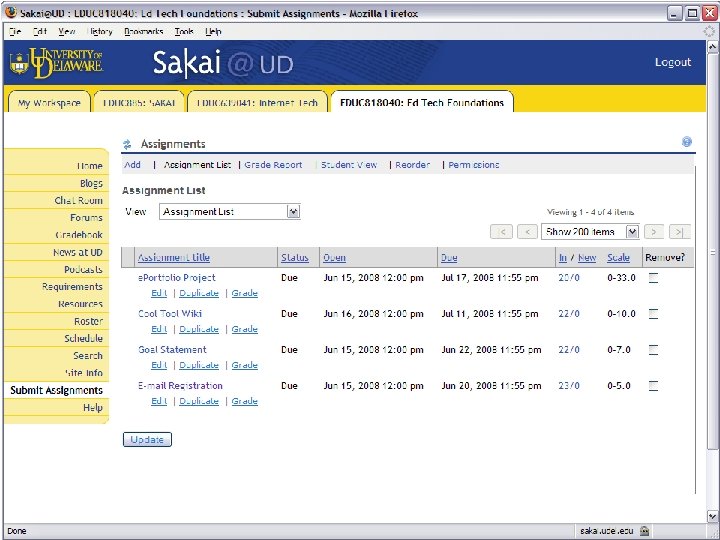This screenshot has height=540, width=720.
Task: Click the browser vertical scrollbar down arrow
Action: click(712, 516)
